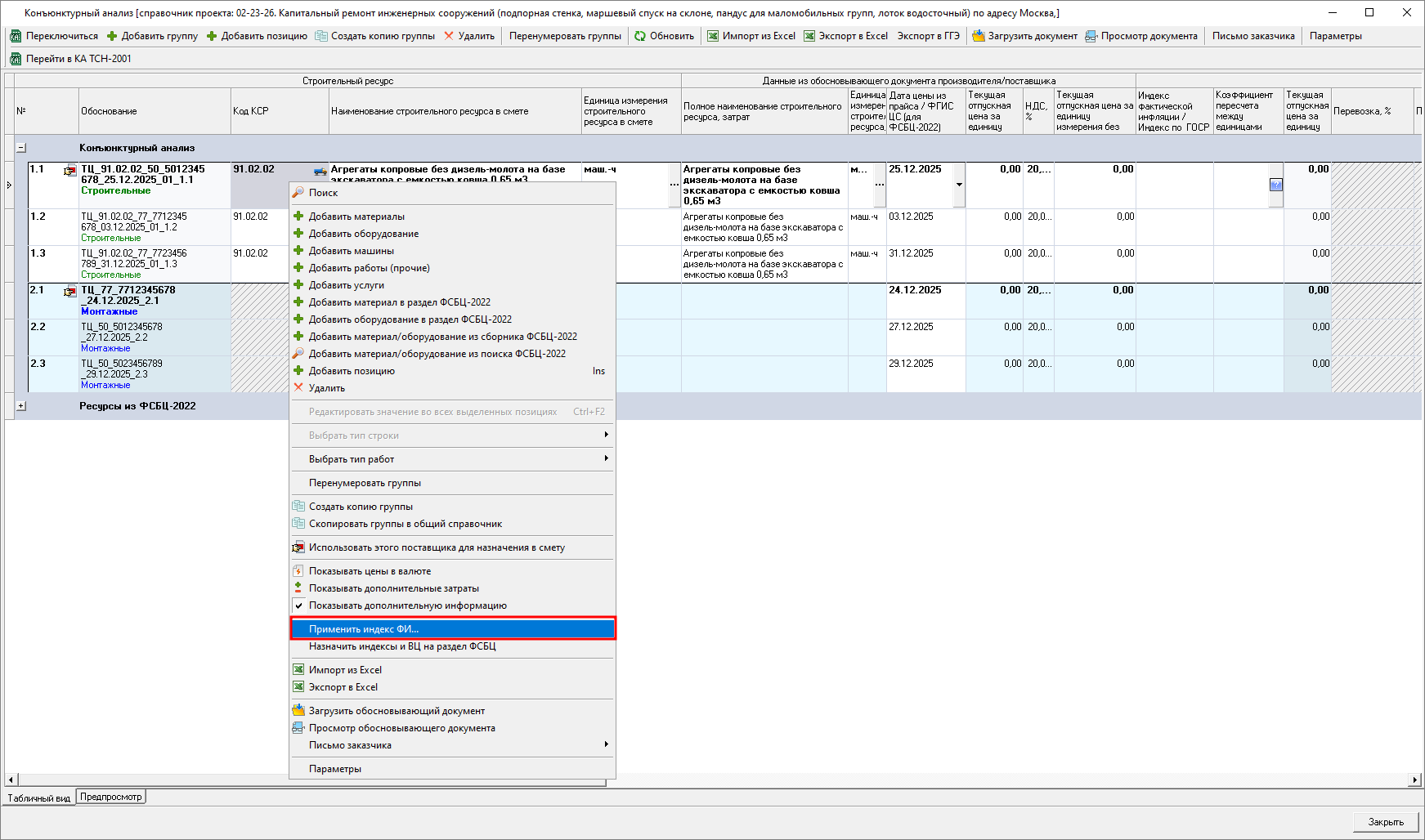Click Параметры in the top toolbar
The image size is (1425, 840).
[x=1335, y=36]
